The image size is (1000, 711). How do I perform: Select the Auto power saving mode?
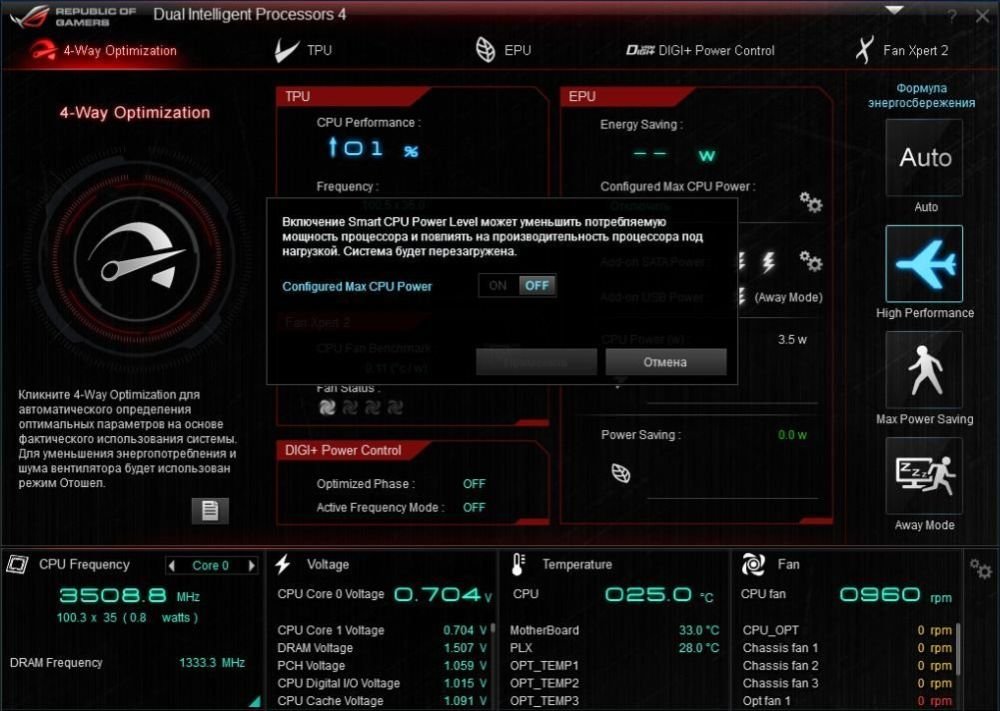click(x=924, y=158)
